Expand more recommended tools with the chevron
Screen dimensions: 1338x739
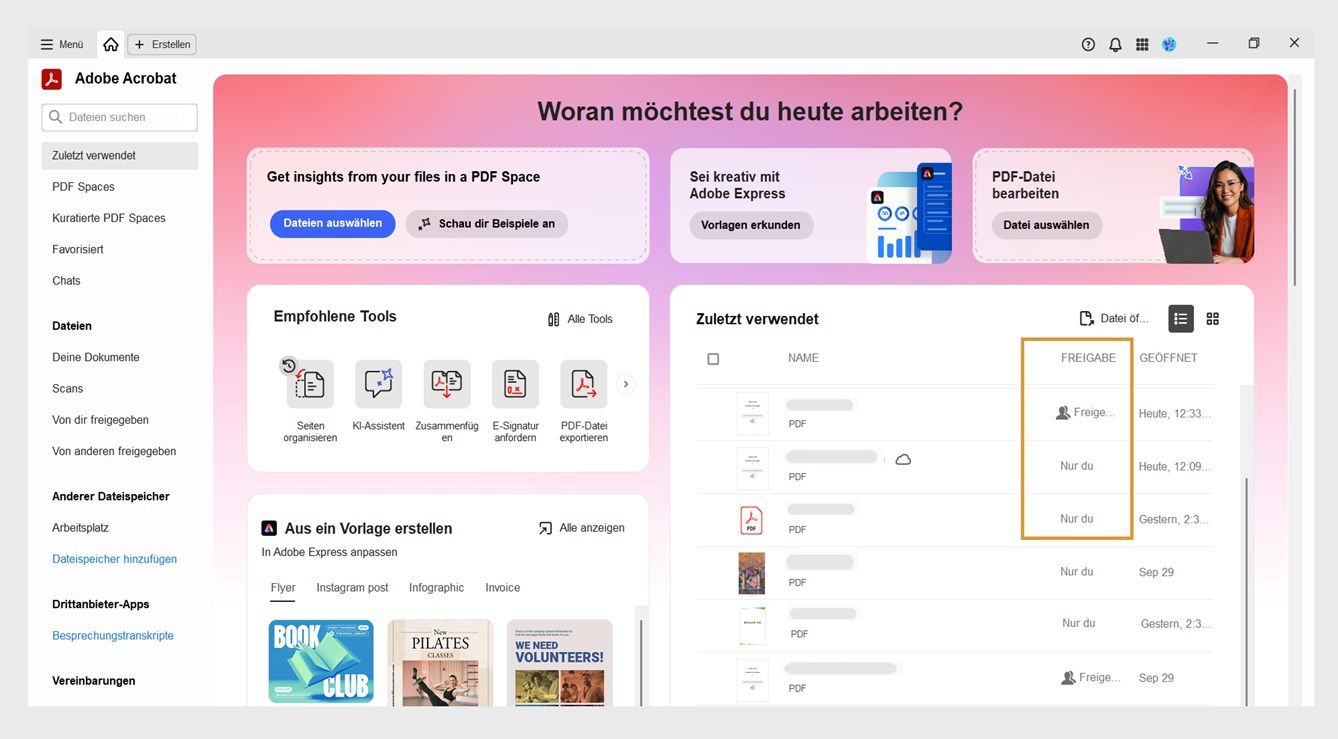click(626, 383)
